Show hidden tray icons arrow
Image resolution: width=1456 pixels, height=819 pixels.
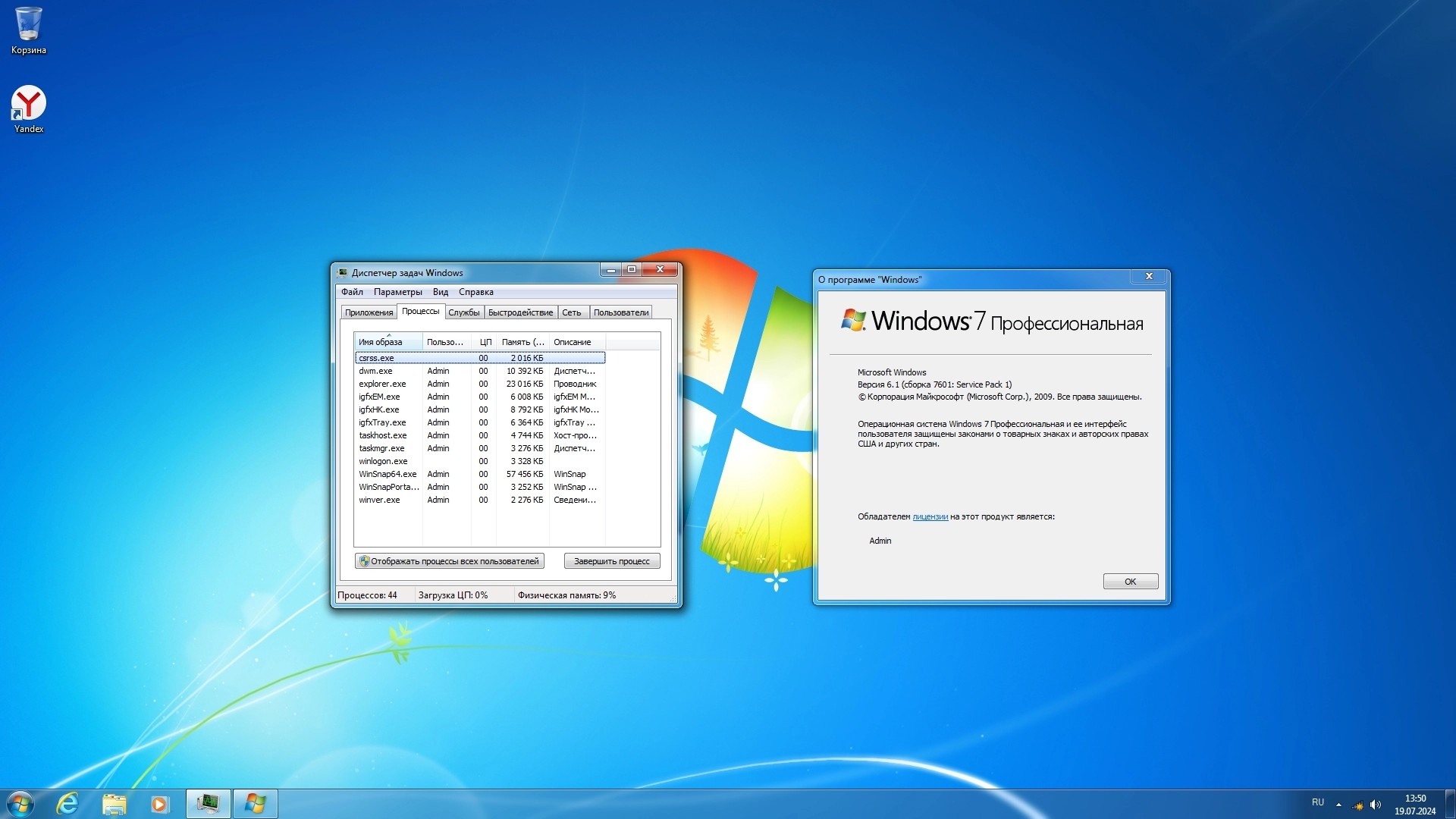tap(1338, 805)
